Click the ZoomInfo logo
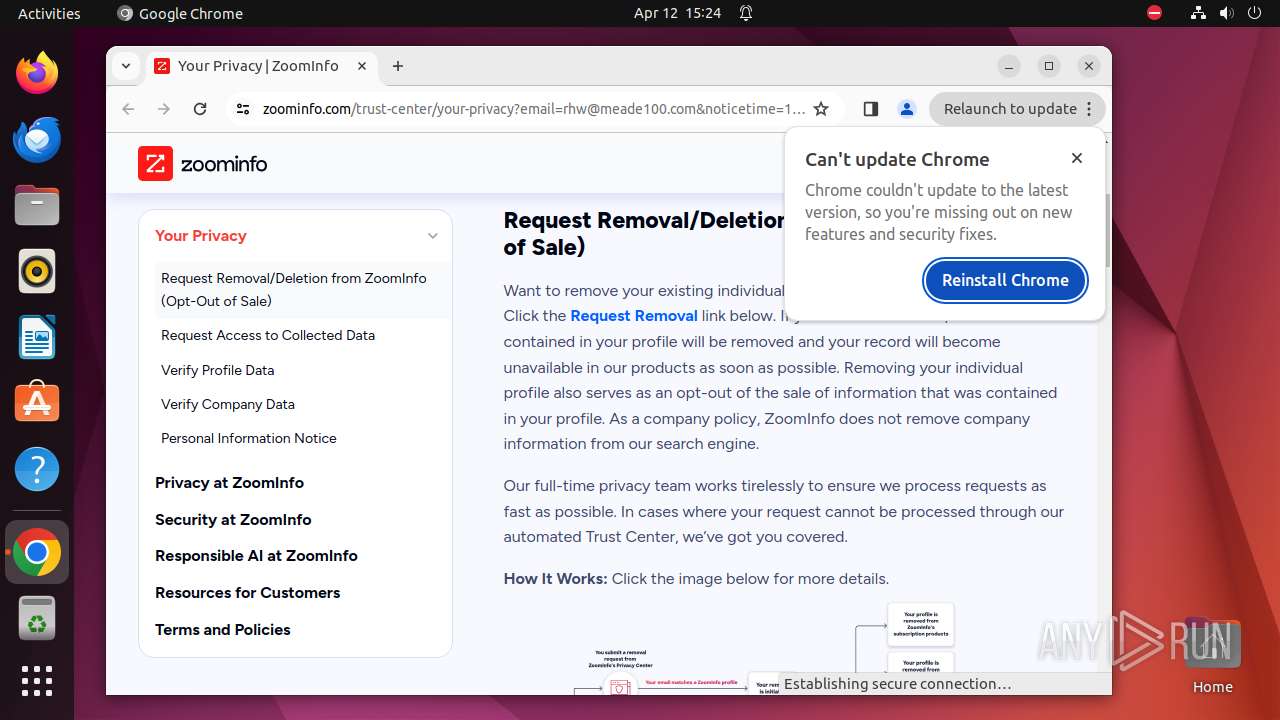 [203, 164]
